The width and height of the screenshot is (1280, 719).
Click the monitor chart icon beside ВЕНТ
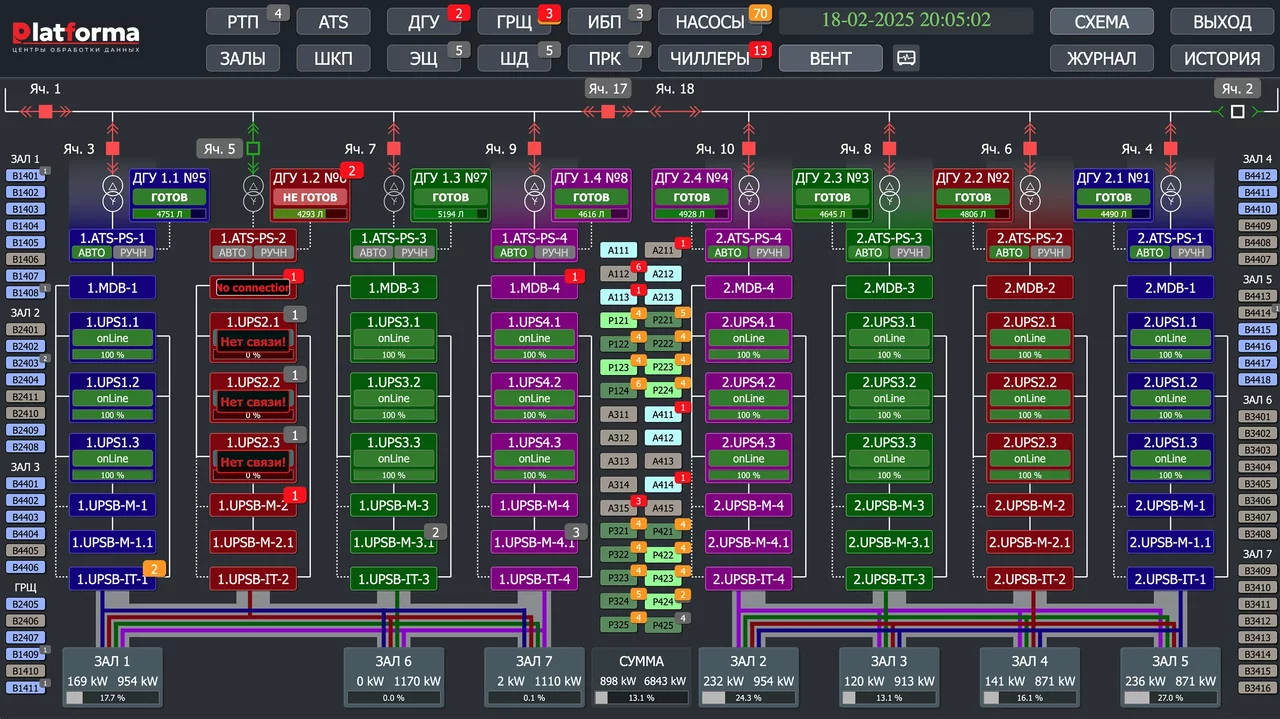906,59
